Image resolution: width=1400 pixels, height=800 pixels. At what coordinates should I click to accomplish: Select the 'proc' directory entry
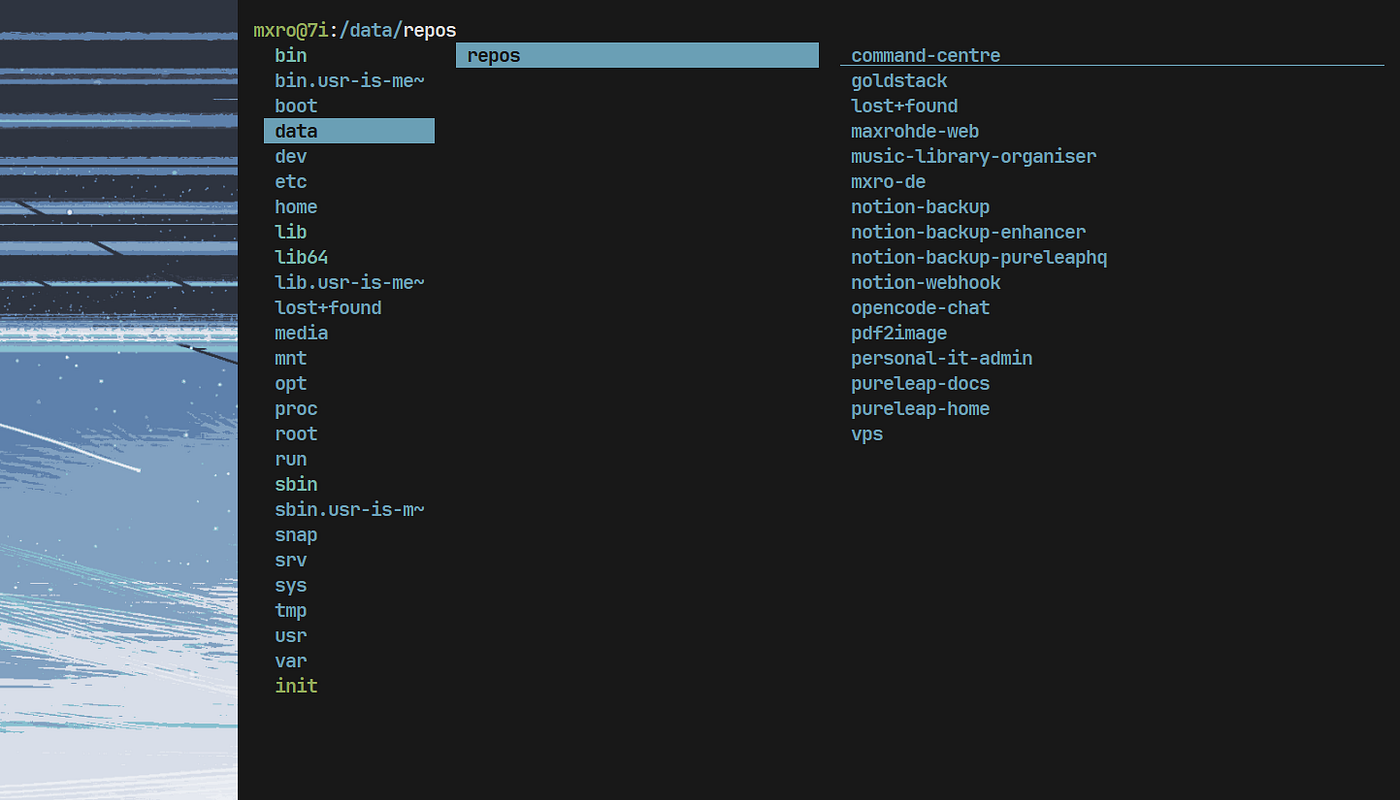pyautogui.click(x=296, y=409)
